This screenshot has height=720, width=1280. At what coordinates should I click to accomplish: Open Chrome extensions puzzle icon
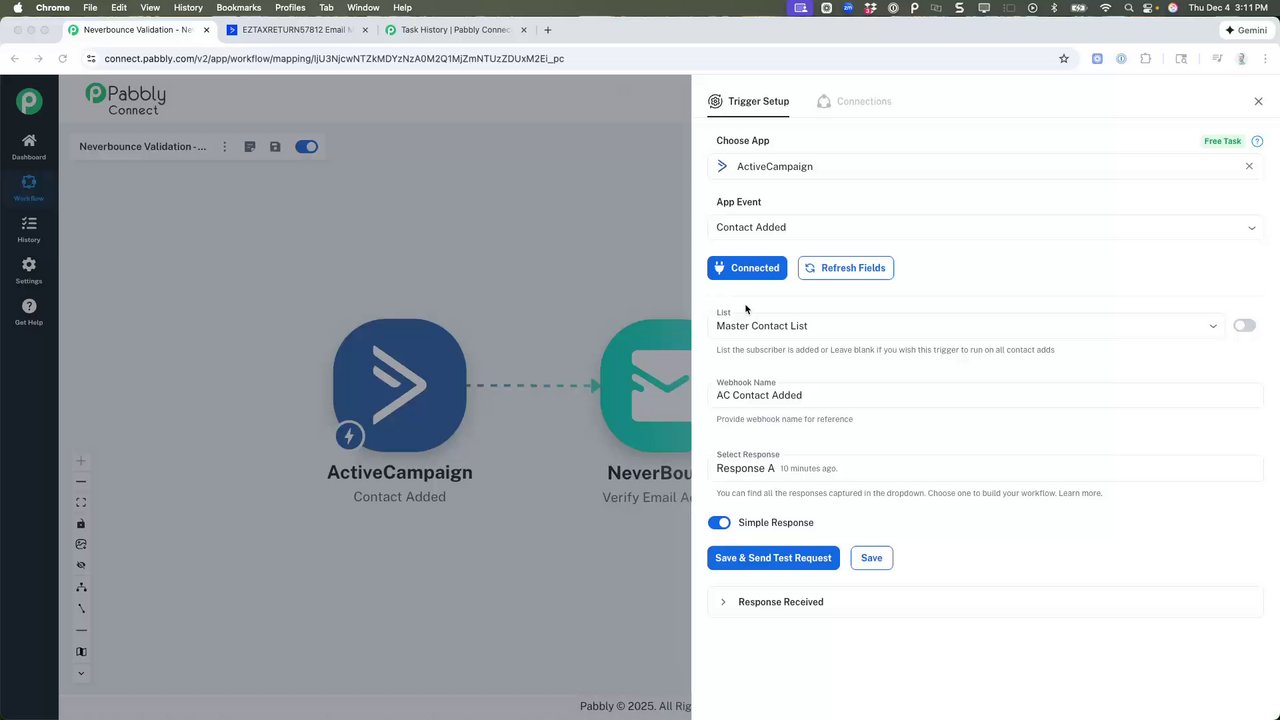click(x=1146, y=59)
